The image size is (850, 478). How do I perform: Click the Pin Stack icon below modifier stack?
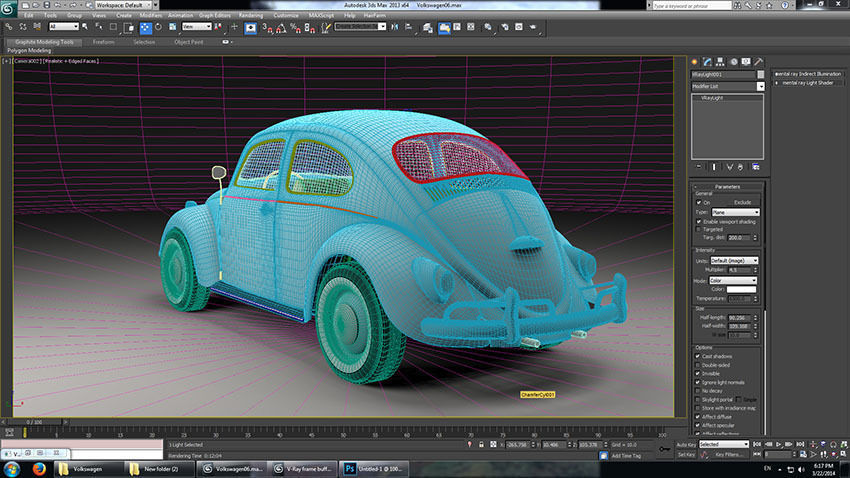699,167
